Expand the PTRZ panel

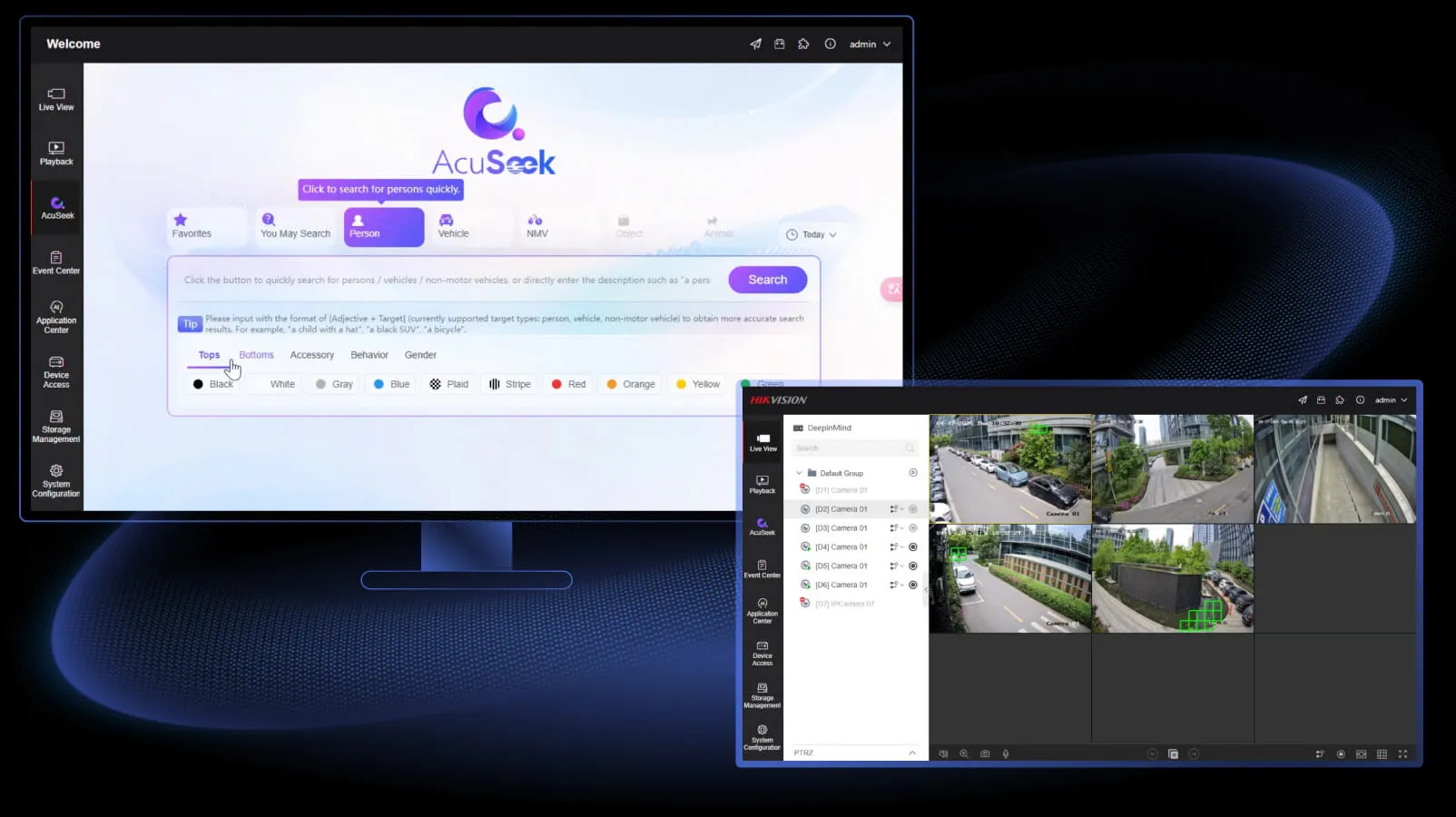tap(912, 753)
